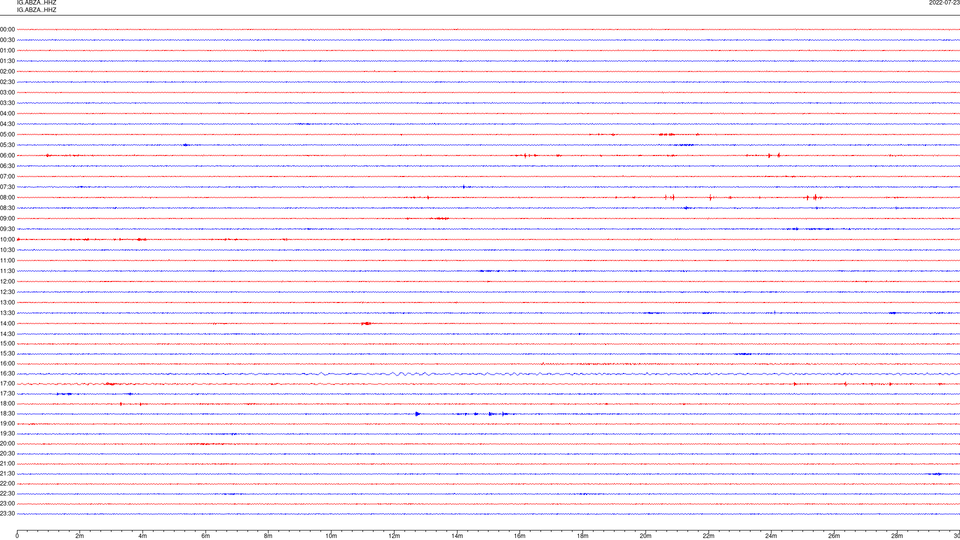Select the 06:30 time row label
Viewport: 960px width, 540px height.
(7, 166)
